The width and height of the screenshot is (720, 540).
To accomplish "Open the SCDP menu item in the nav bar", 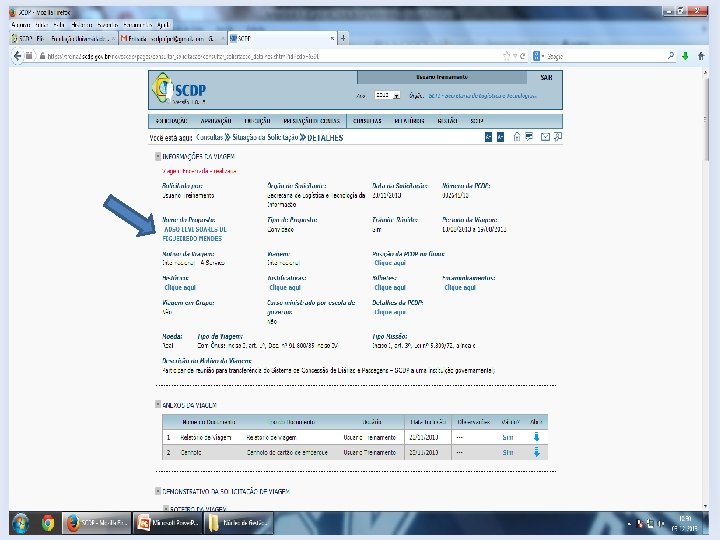I will (477, 121).
